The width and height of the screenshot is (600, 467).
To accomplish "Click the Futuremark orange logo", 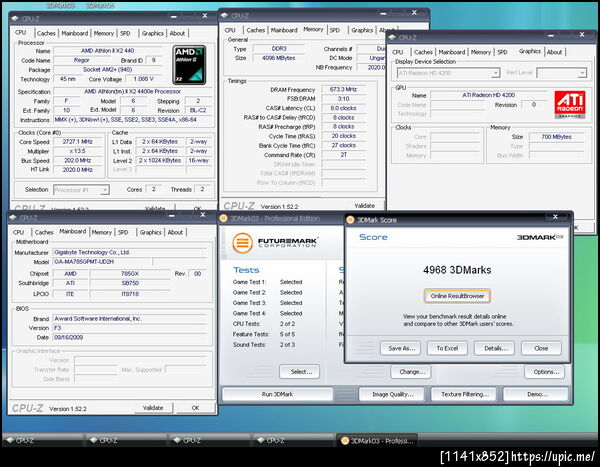I will pyautogui.click(x=243, y=243).
